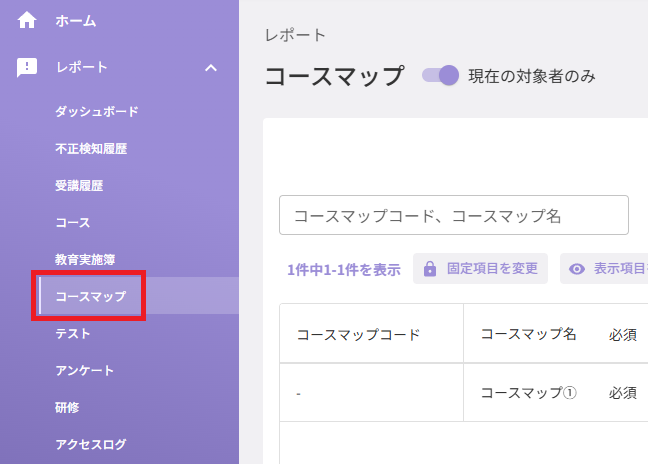Open アクセスログ in sidebar
This screenshot has width=648, height=464.
click(x=91, y=444)
